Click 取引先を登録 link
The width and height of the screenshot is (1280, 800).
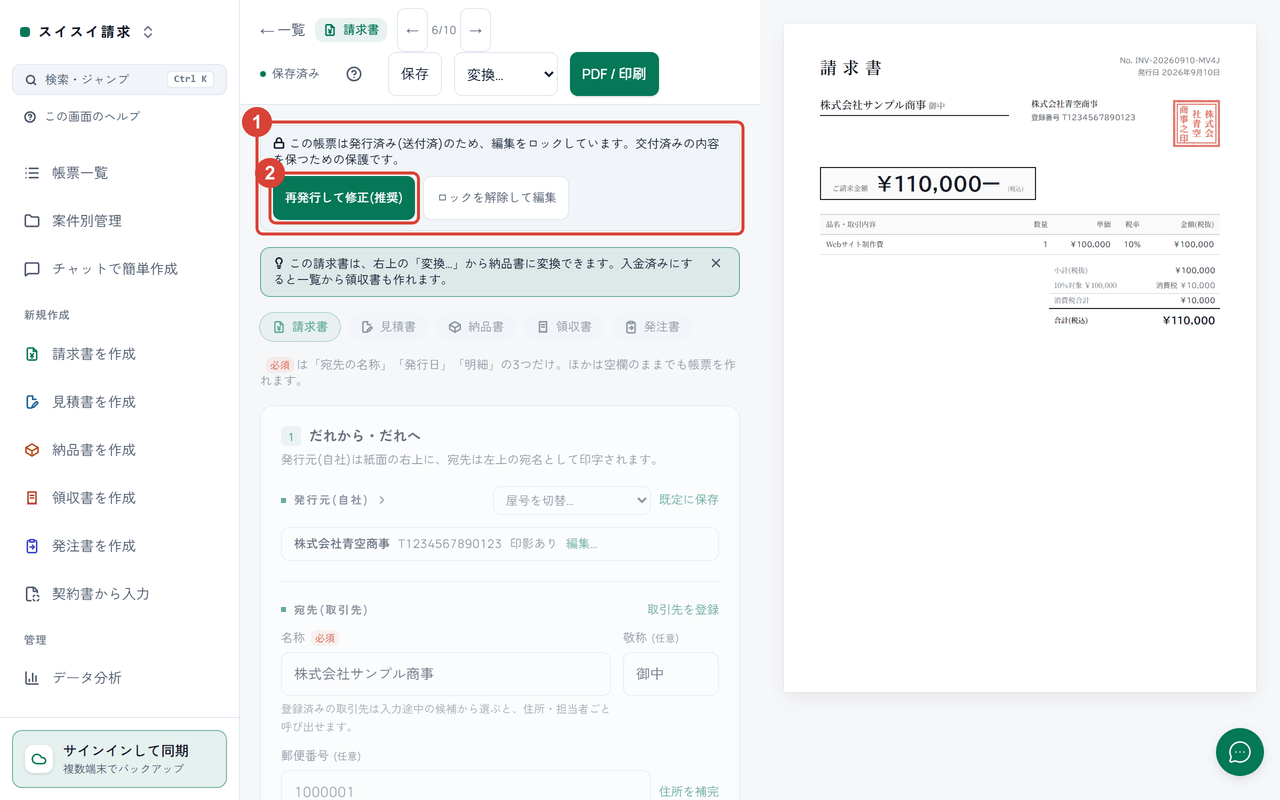[683, 610]
